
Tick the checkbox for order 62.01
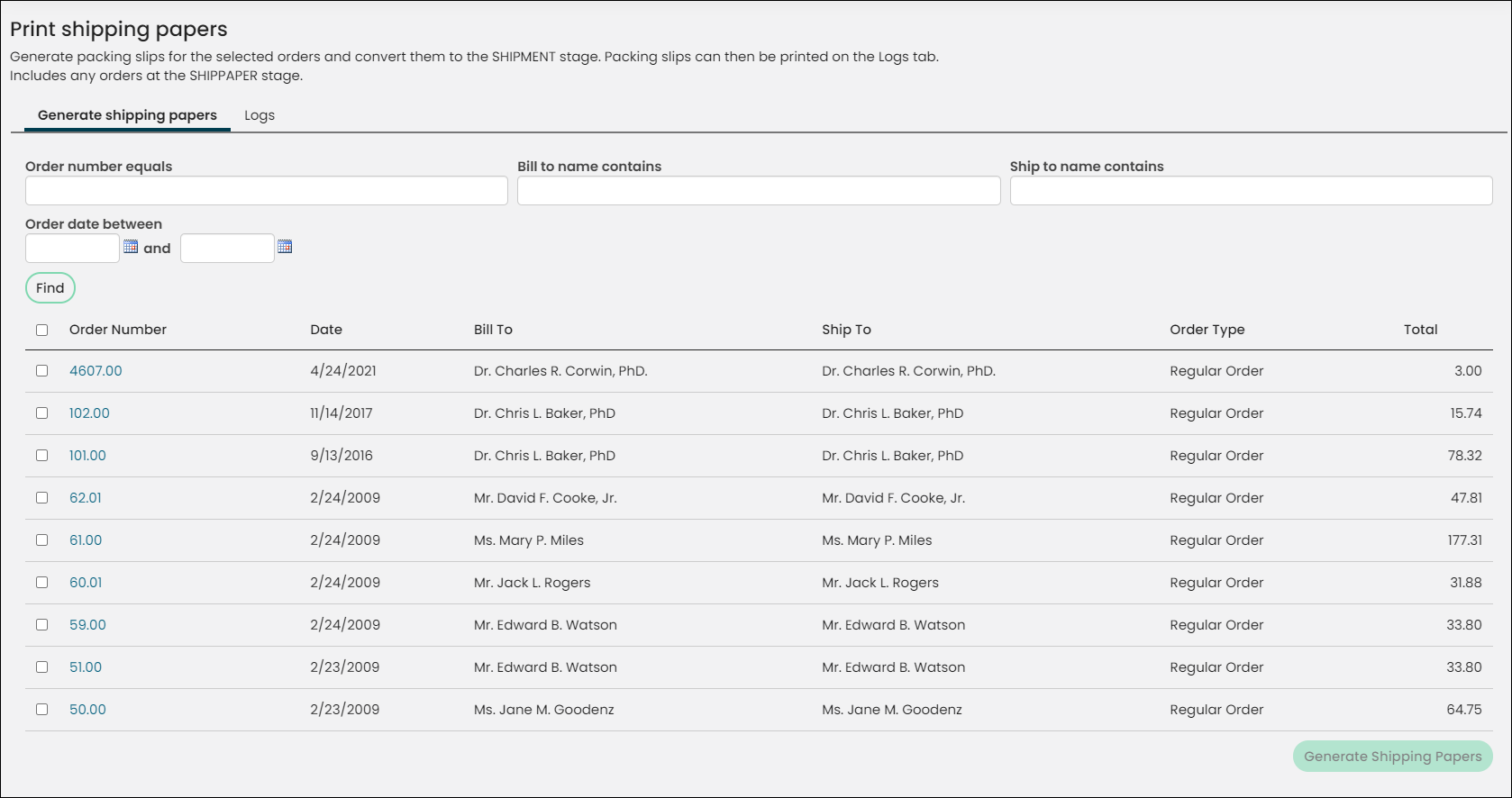pos(42,497)
